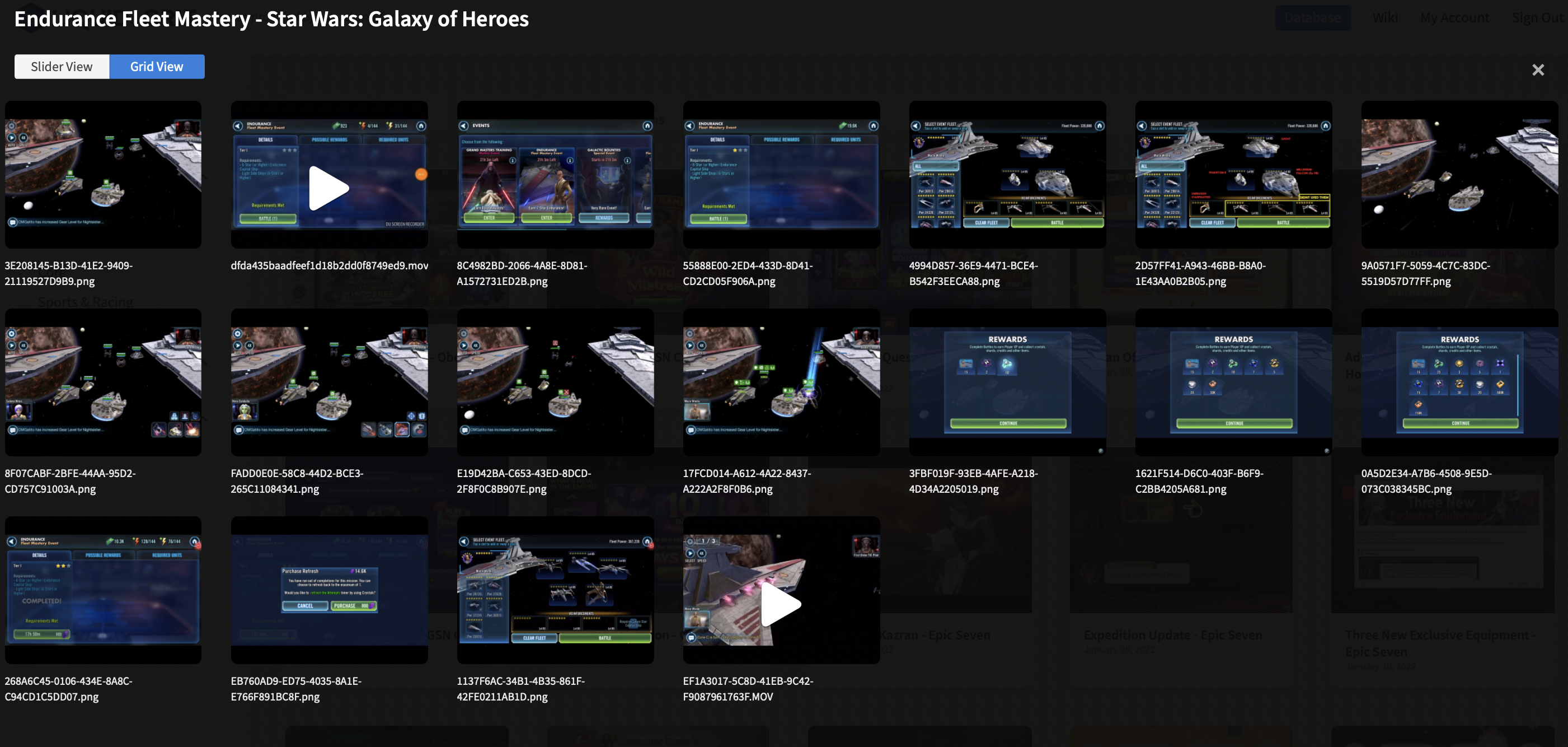Click filename 17FCD014-A612-4A22-8437-A222A2F8F0B6.png
This screenshot has width=1568, height=747.
(x=747, y=481)
